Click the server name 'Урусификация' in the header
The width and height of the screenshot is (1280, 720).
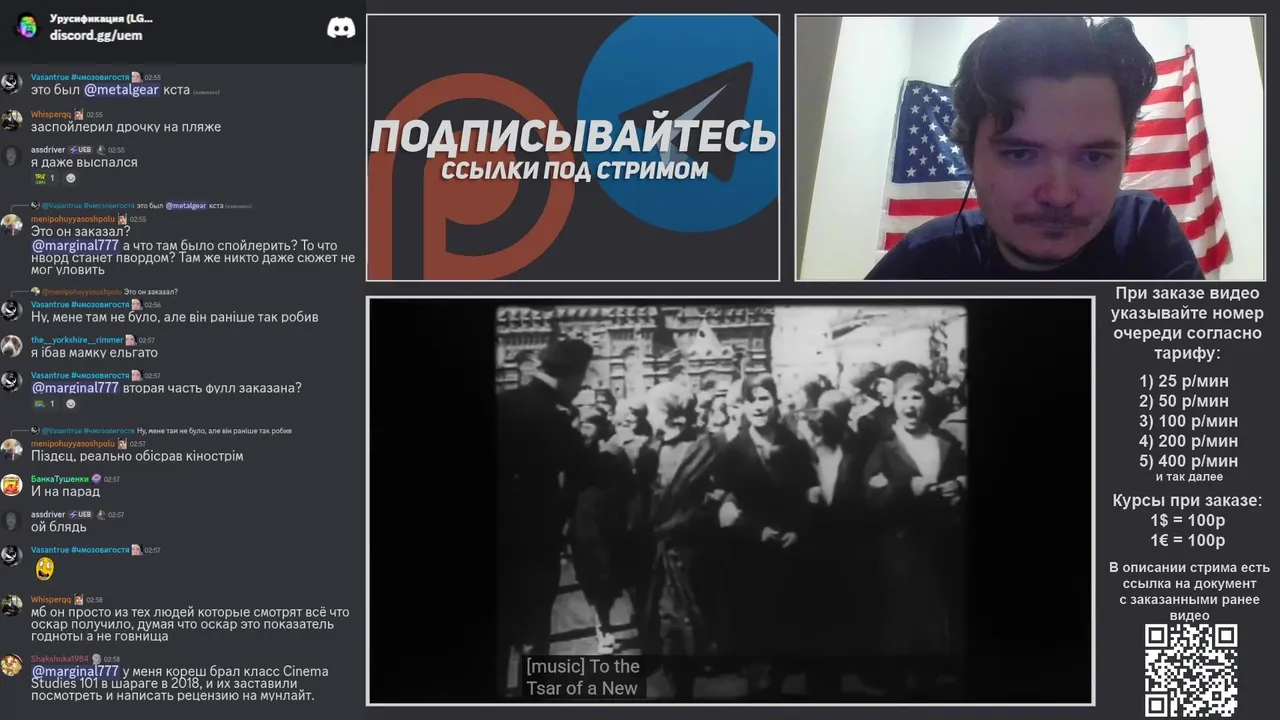(101, 19)
